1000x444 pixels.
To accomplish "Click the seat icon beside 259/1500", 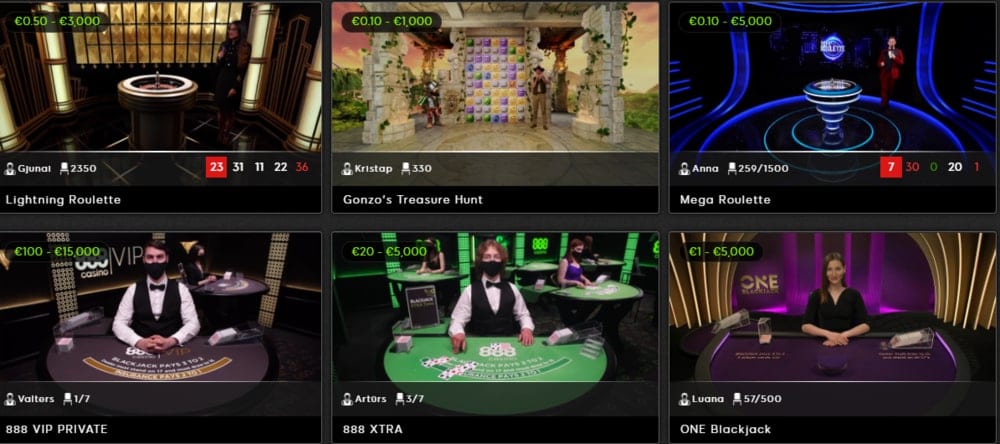I will coord(733,168).
